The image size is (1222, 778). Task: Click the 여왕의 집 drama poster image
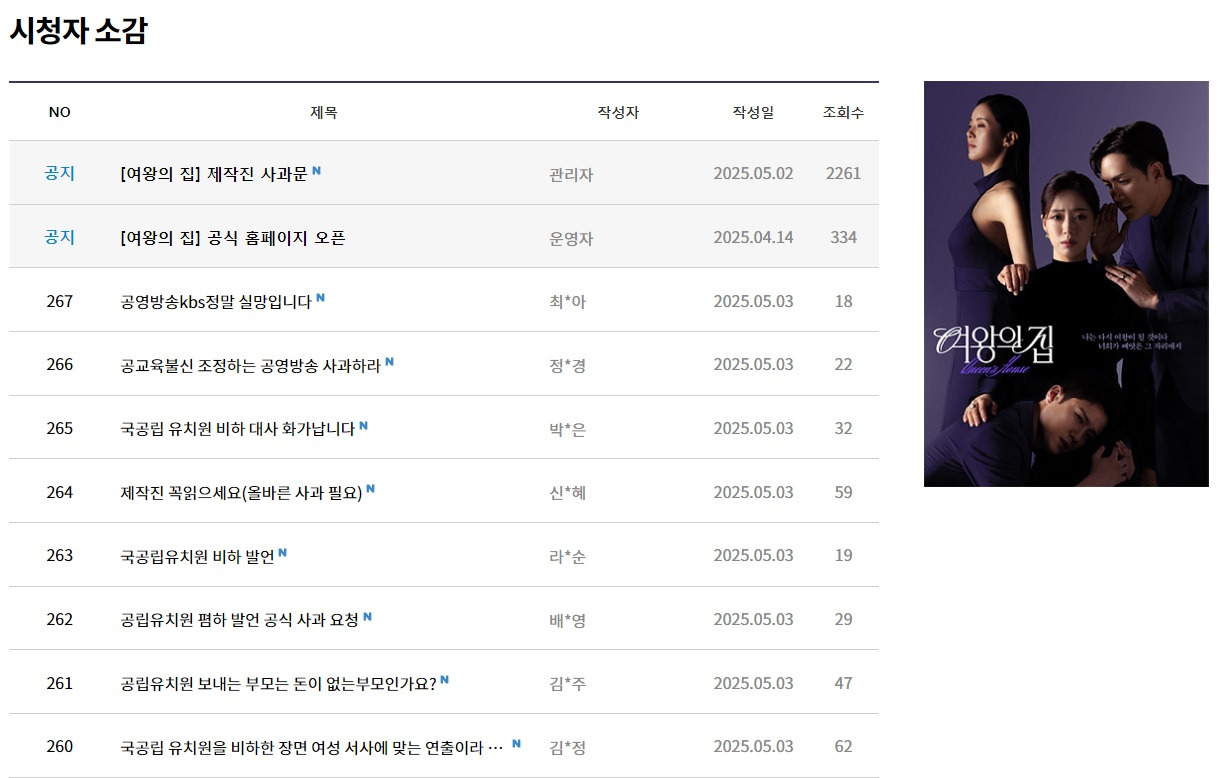click(x=1066, y=284)
